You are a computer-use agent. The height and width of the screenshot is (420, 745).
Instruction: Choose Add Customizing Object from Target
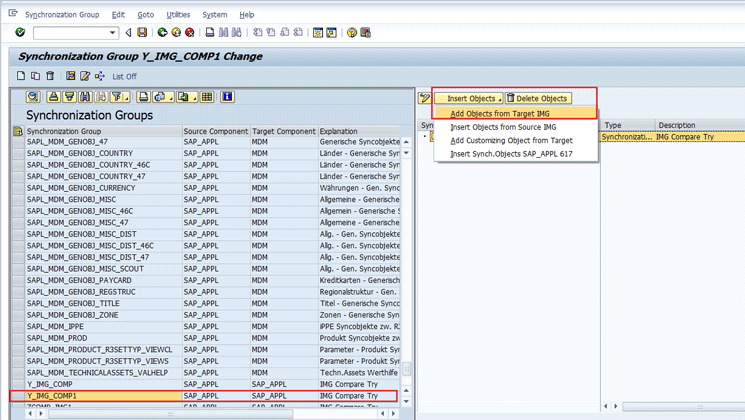511,141
